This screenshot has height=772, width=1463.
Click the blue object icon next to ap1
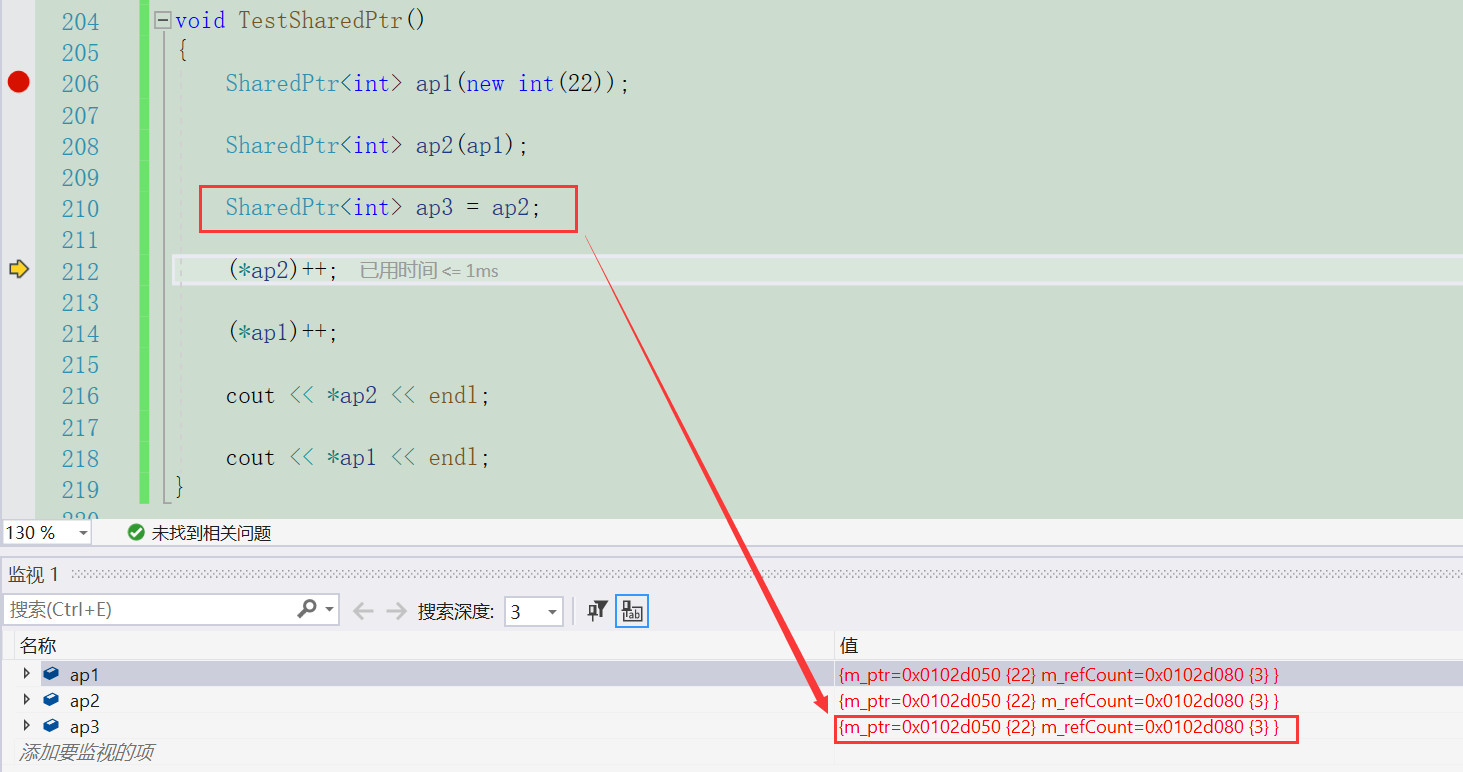[51, 674]
